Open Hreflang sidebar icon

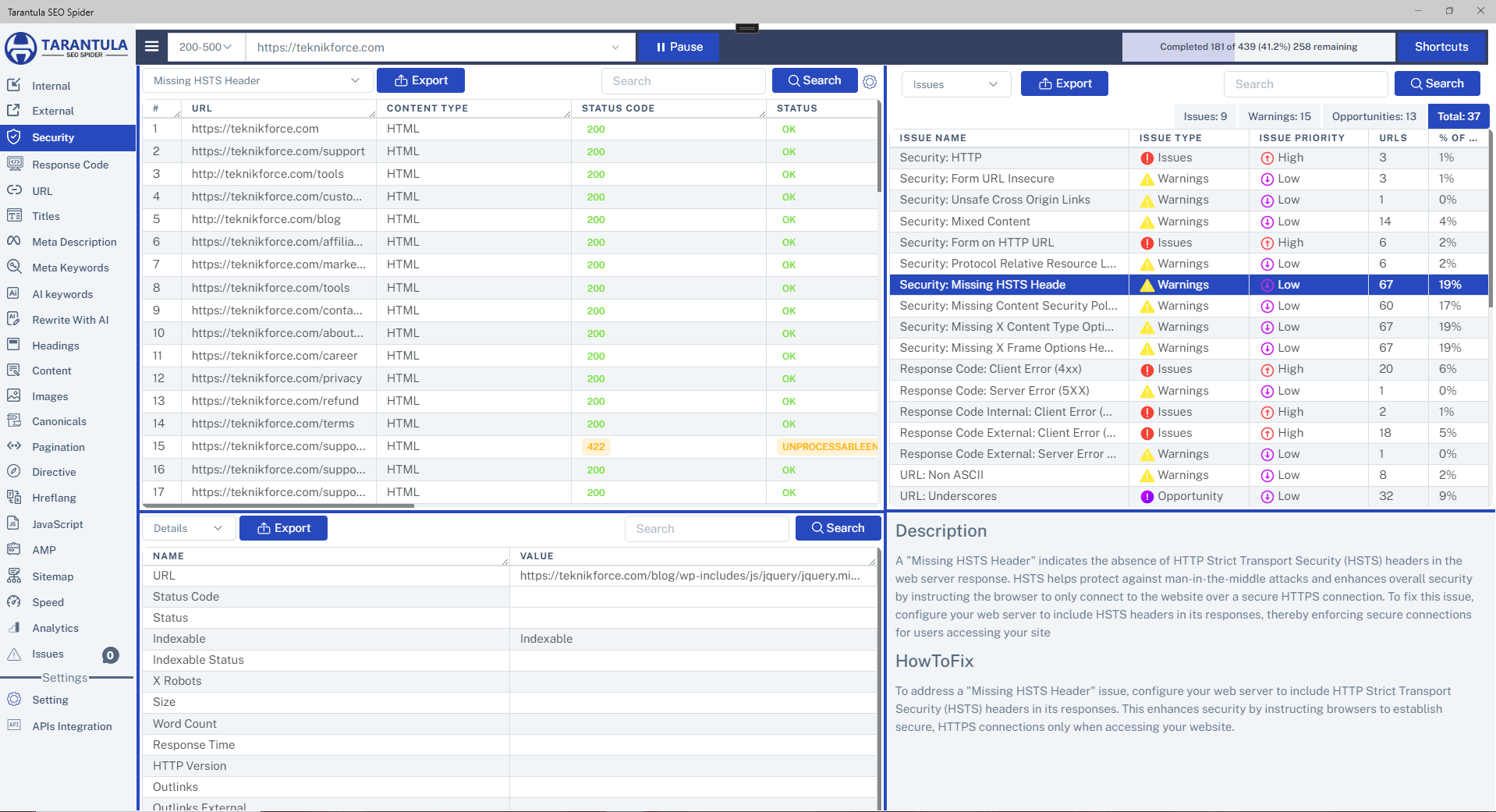14,498
